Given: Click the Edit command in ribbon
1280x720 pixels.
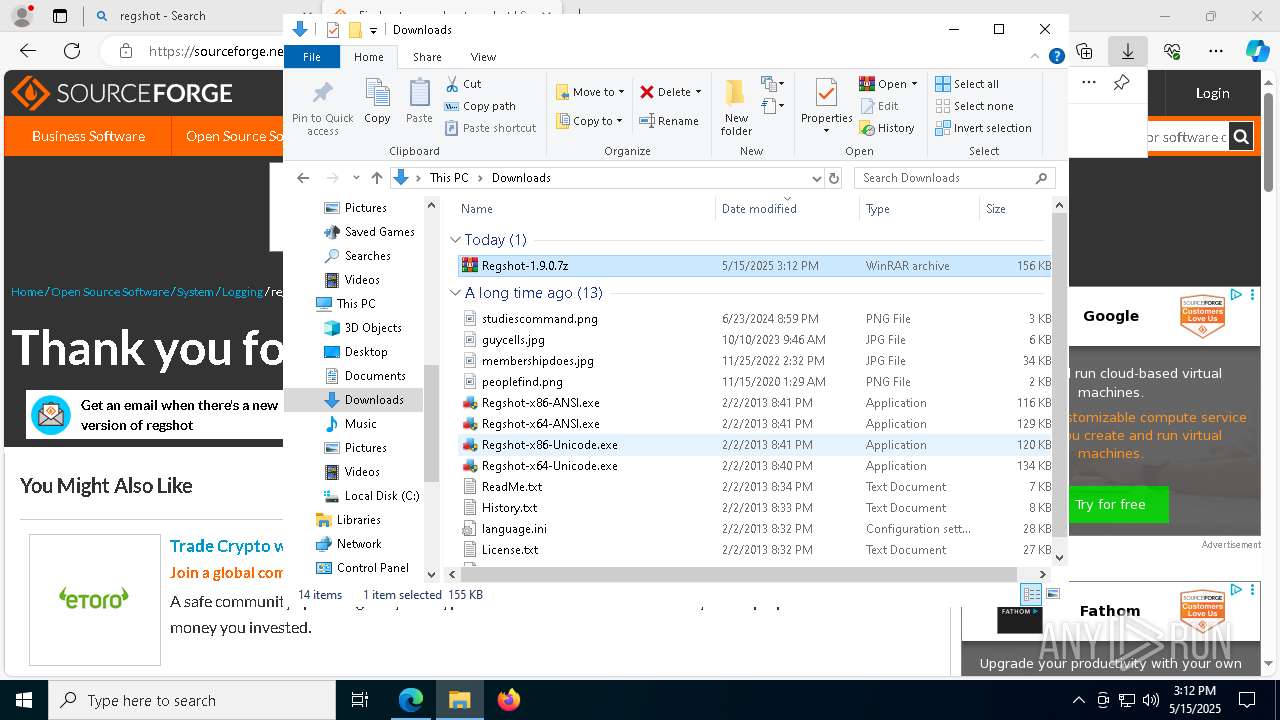Looking at the screenshot, I should coord(879,106).
